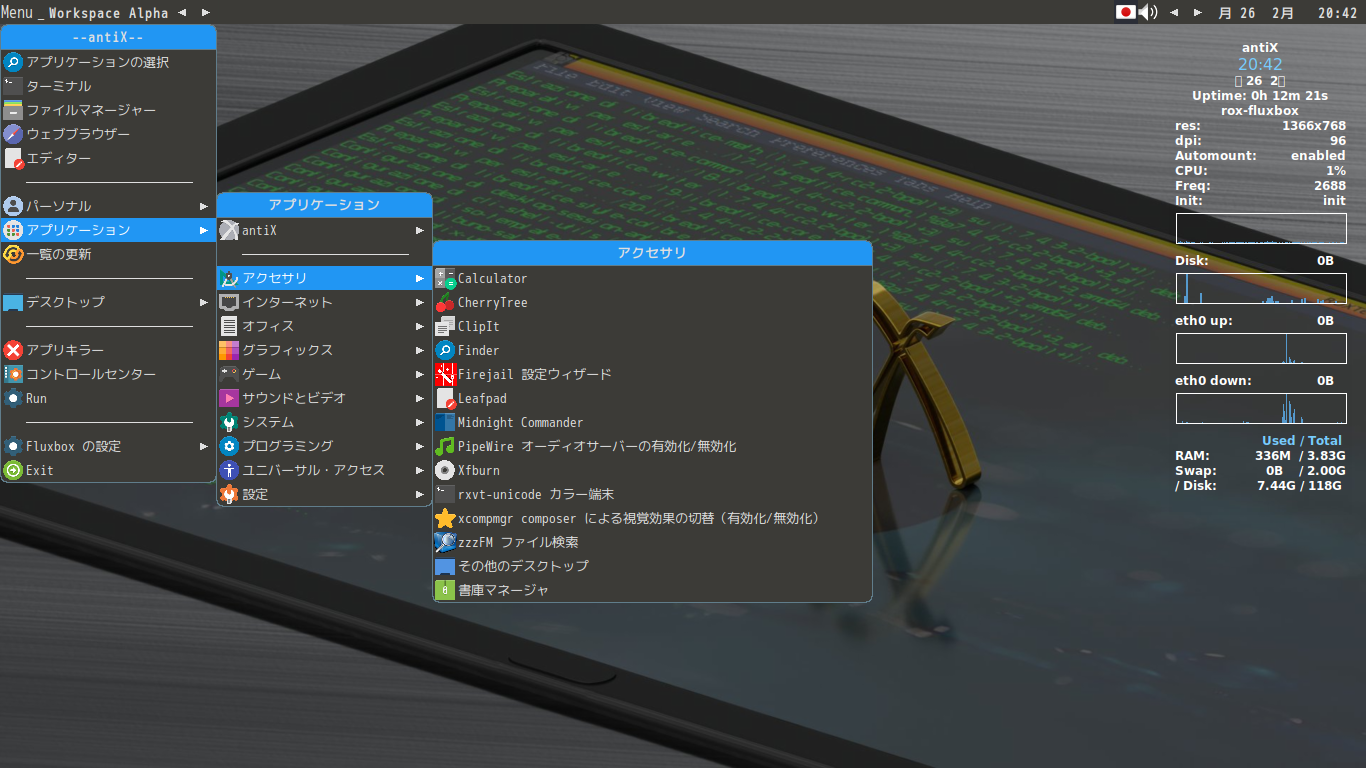Launch Run from the antiX menu
Screen dimensions: 1366x768
(x=108, y=398)
